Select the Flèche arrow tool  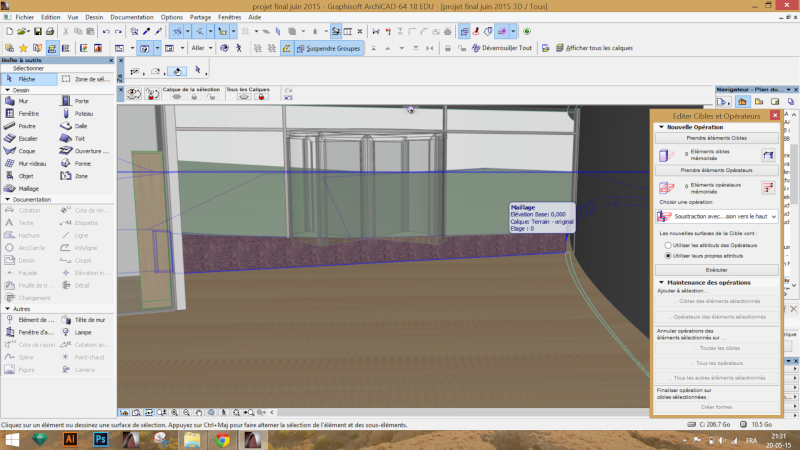point(29,79)
